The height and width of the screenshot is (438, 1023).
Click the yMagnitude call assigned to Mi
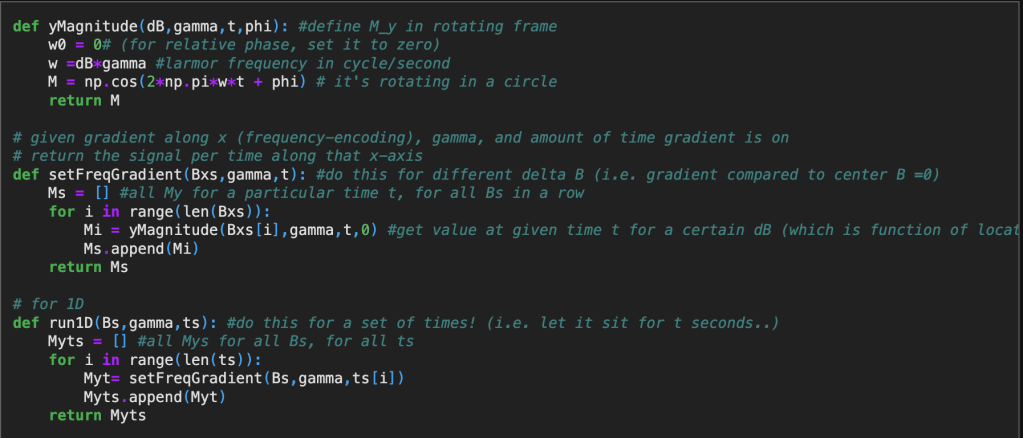[x=168, y=230]
